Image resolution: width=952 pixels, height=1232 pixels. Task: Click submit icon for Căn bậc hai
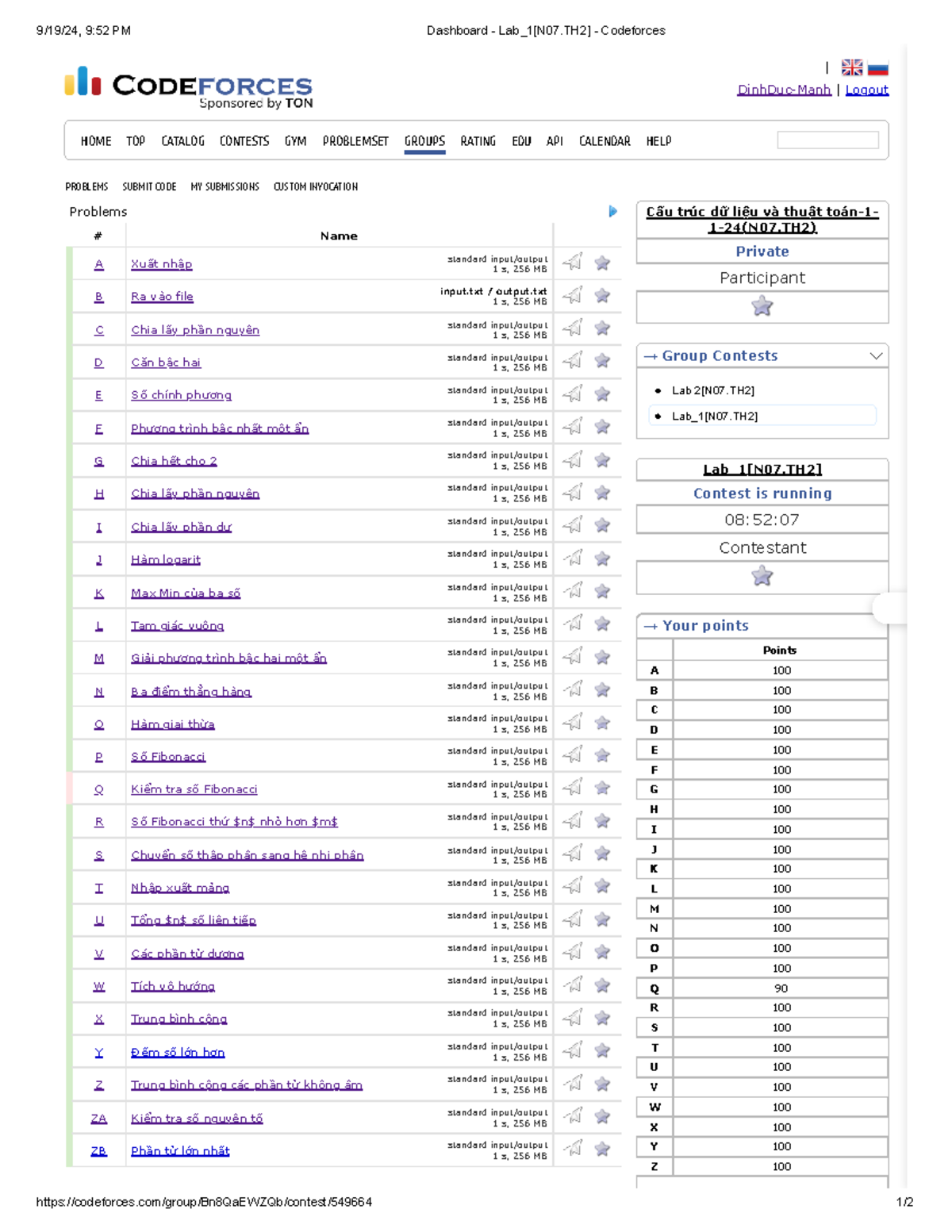click(572, 361)
